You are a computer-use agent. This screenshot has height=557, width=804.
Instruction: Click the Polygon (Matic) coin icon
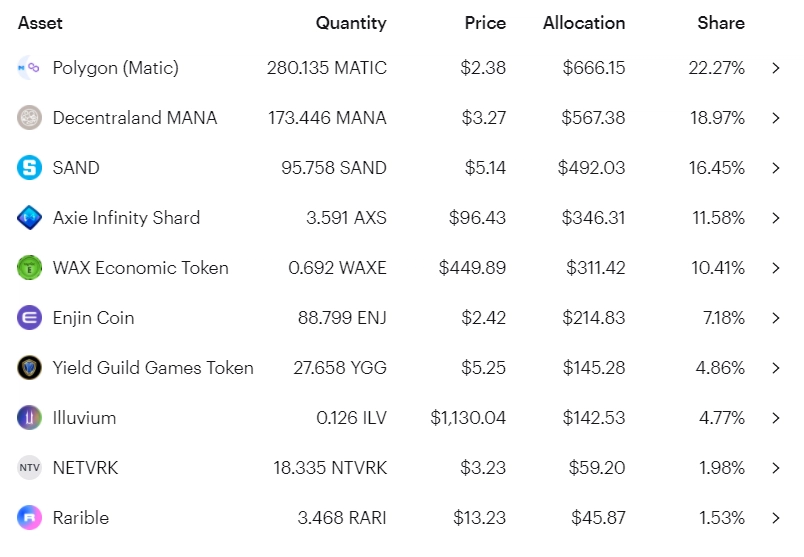pyautogui.click(x=30, y=68)
